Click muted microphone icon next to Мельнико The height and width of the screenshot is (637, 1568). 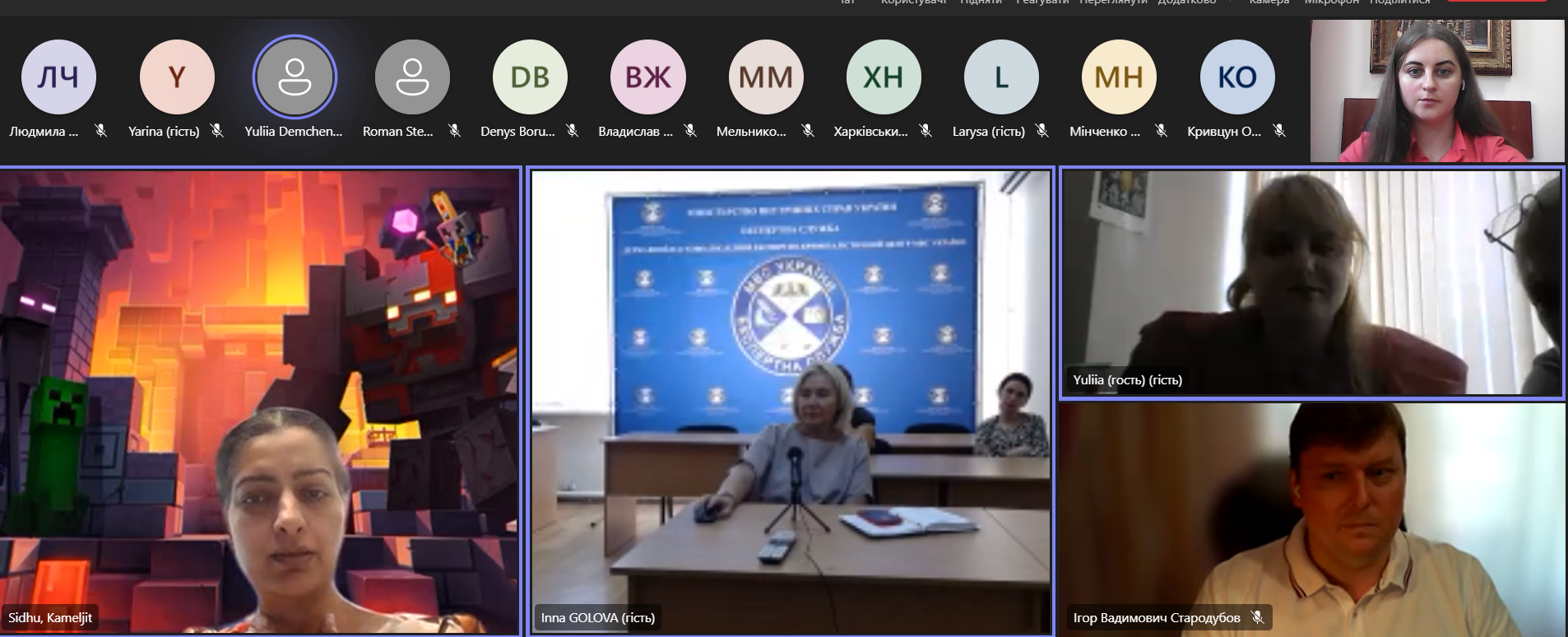pos(808,131)
